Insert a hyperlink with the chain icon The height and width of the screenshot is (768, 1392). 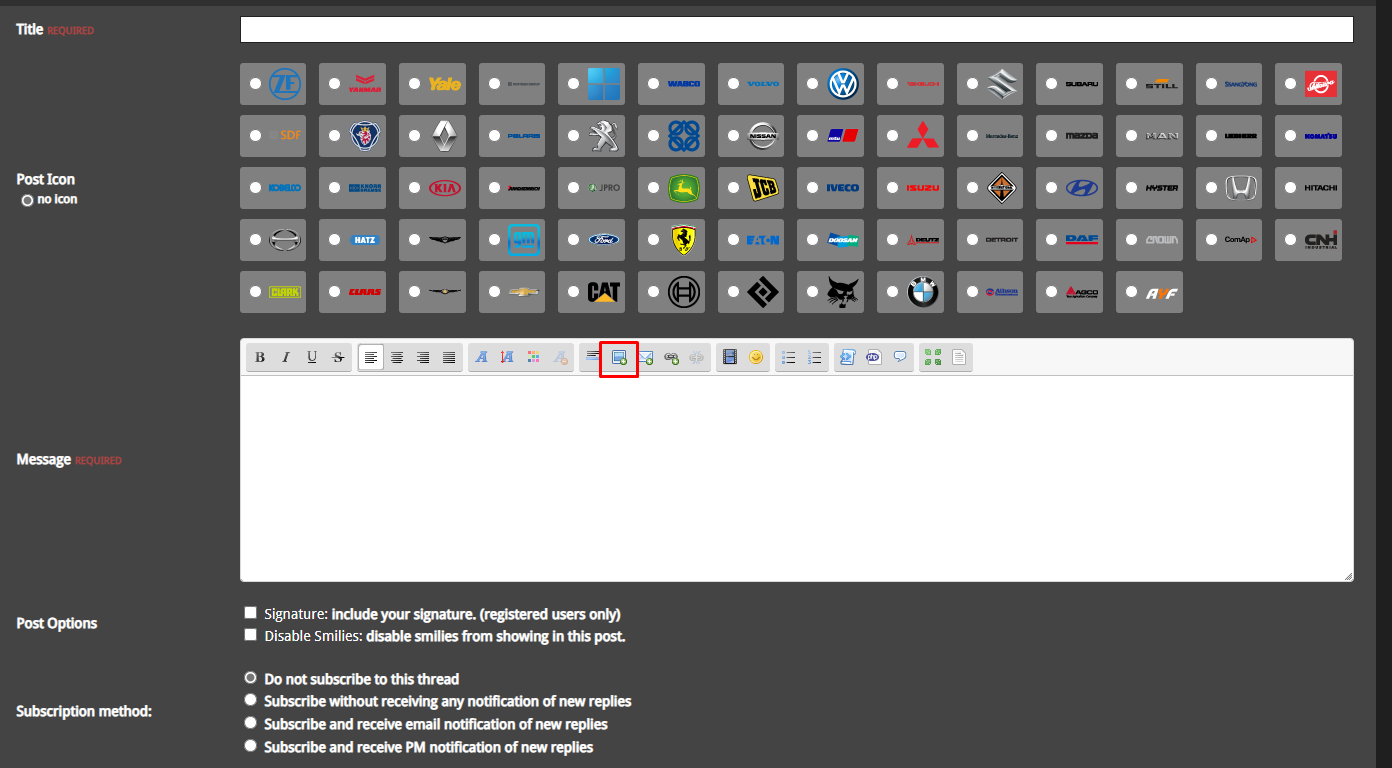point(671,357)
